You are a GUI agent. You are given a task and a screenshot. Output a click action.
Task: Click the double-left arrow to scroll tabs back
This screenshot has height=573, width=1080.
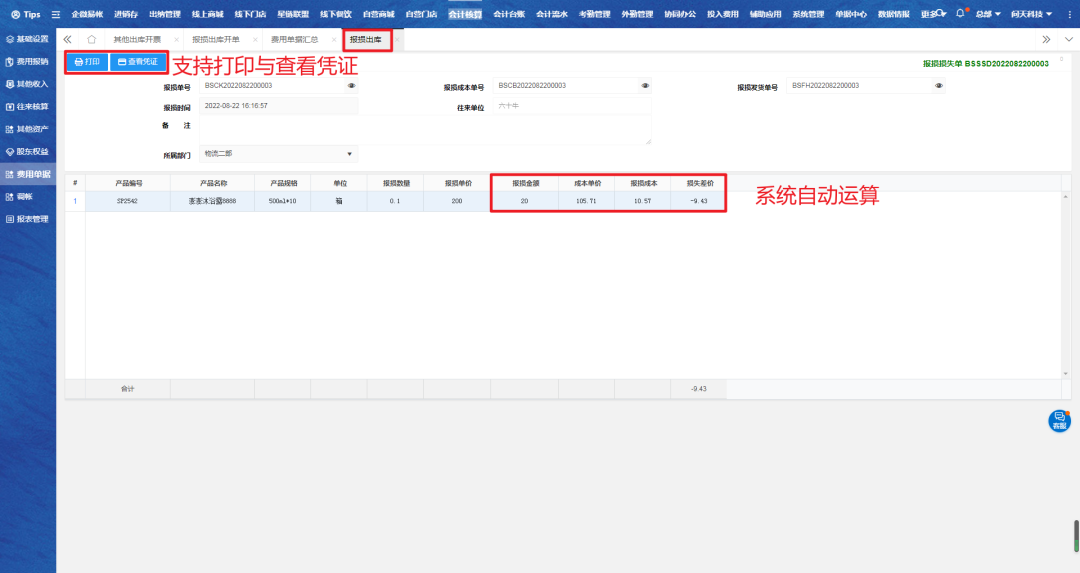68,39
